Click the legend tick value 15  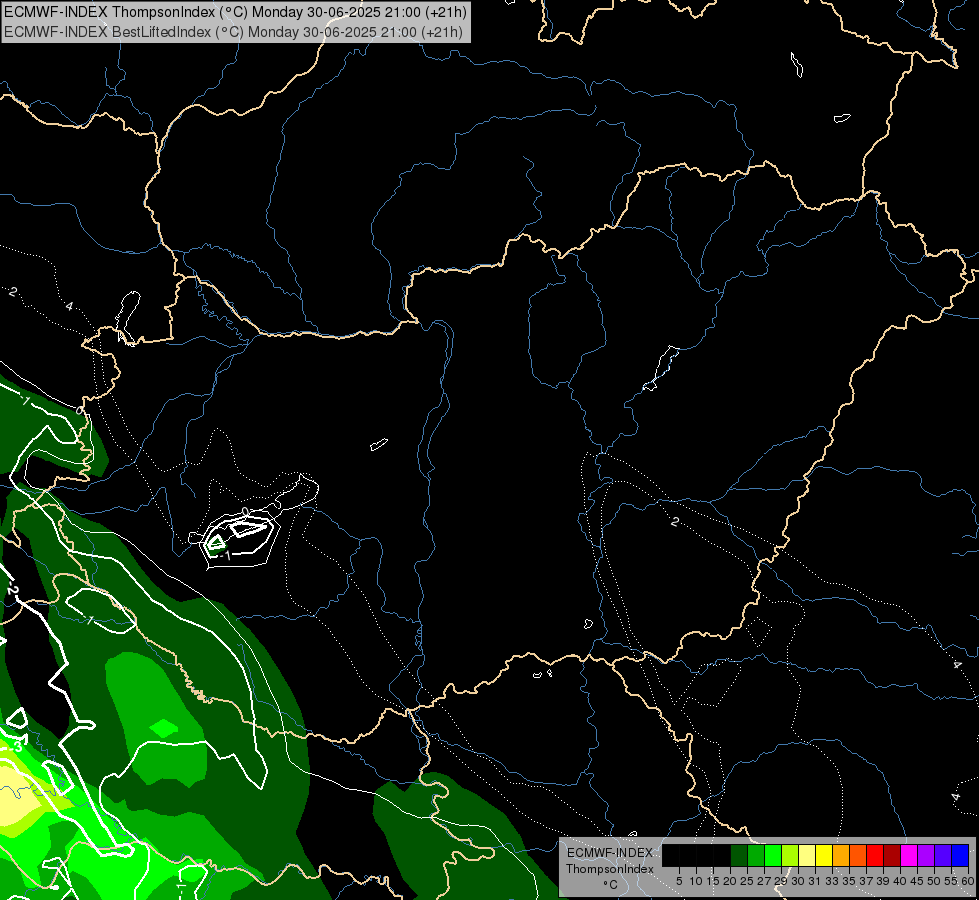pos(713,881)
